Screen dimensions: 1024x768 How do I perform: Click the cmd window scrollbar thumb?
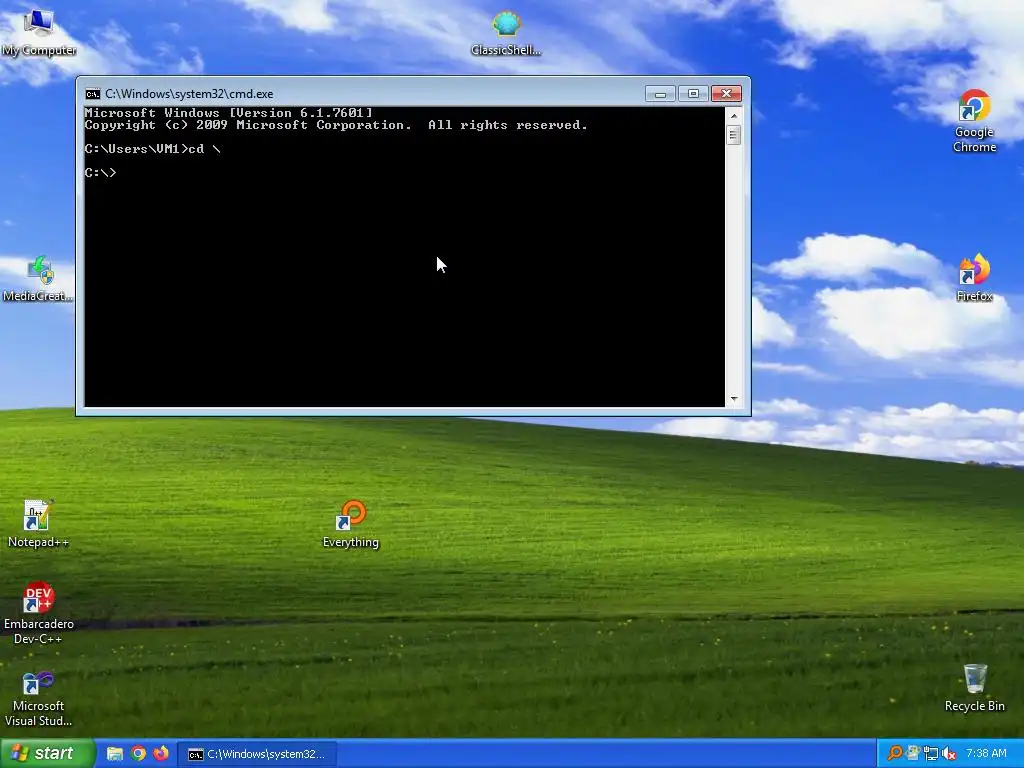pos(733,135)
